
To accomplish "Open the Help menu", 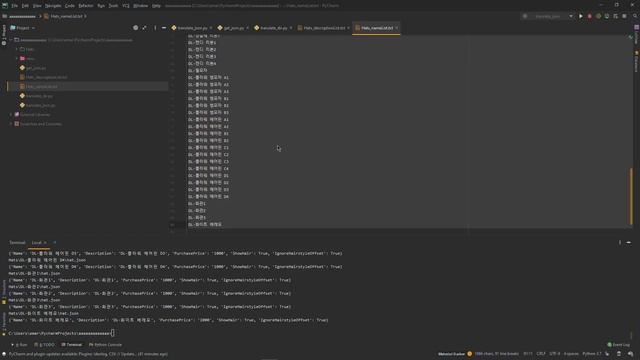I will pyautogui.click(x=156, y=6).
